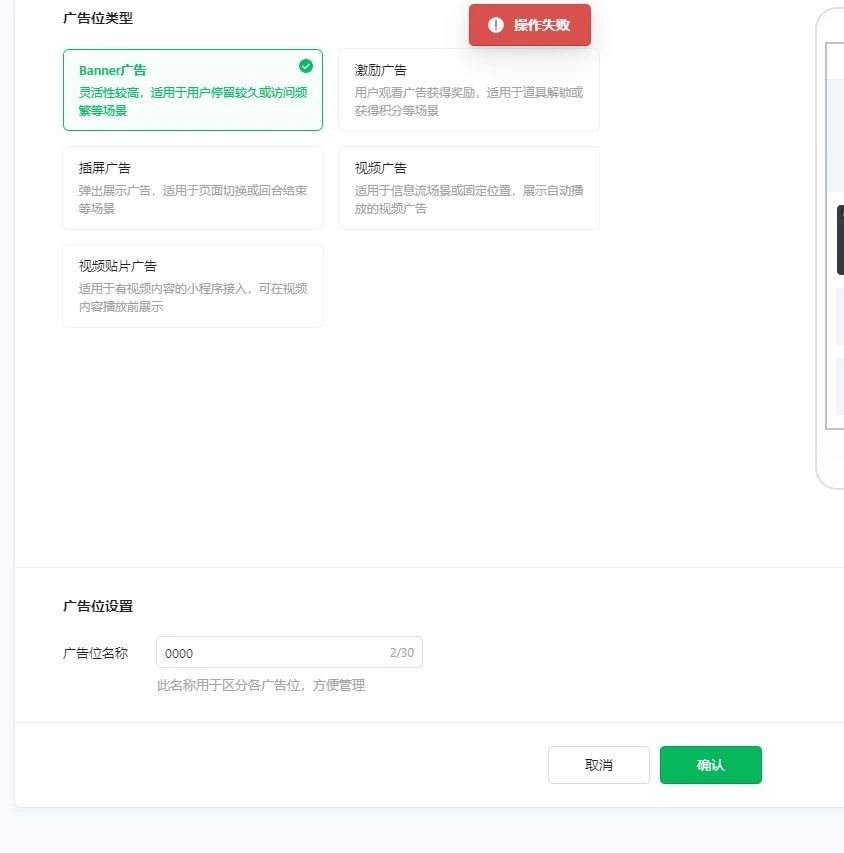
Task: Click the 取消 button
Action: click(599, 765)
